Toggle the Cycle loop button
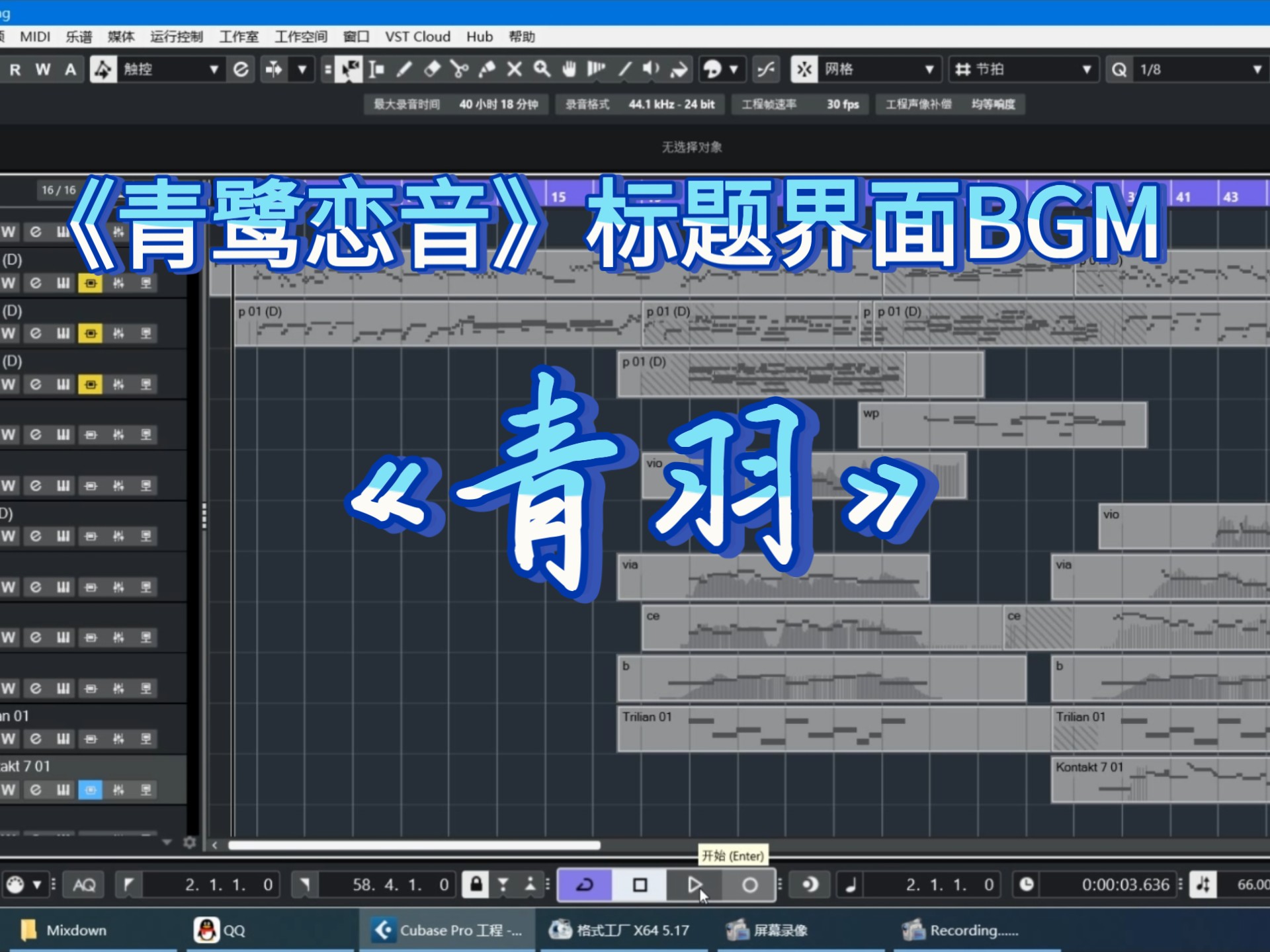The height and width of the screenshot is (952, 1270). pos(585,885)
